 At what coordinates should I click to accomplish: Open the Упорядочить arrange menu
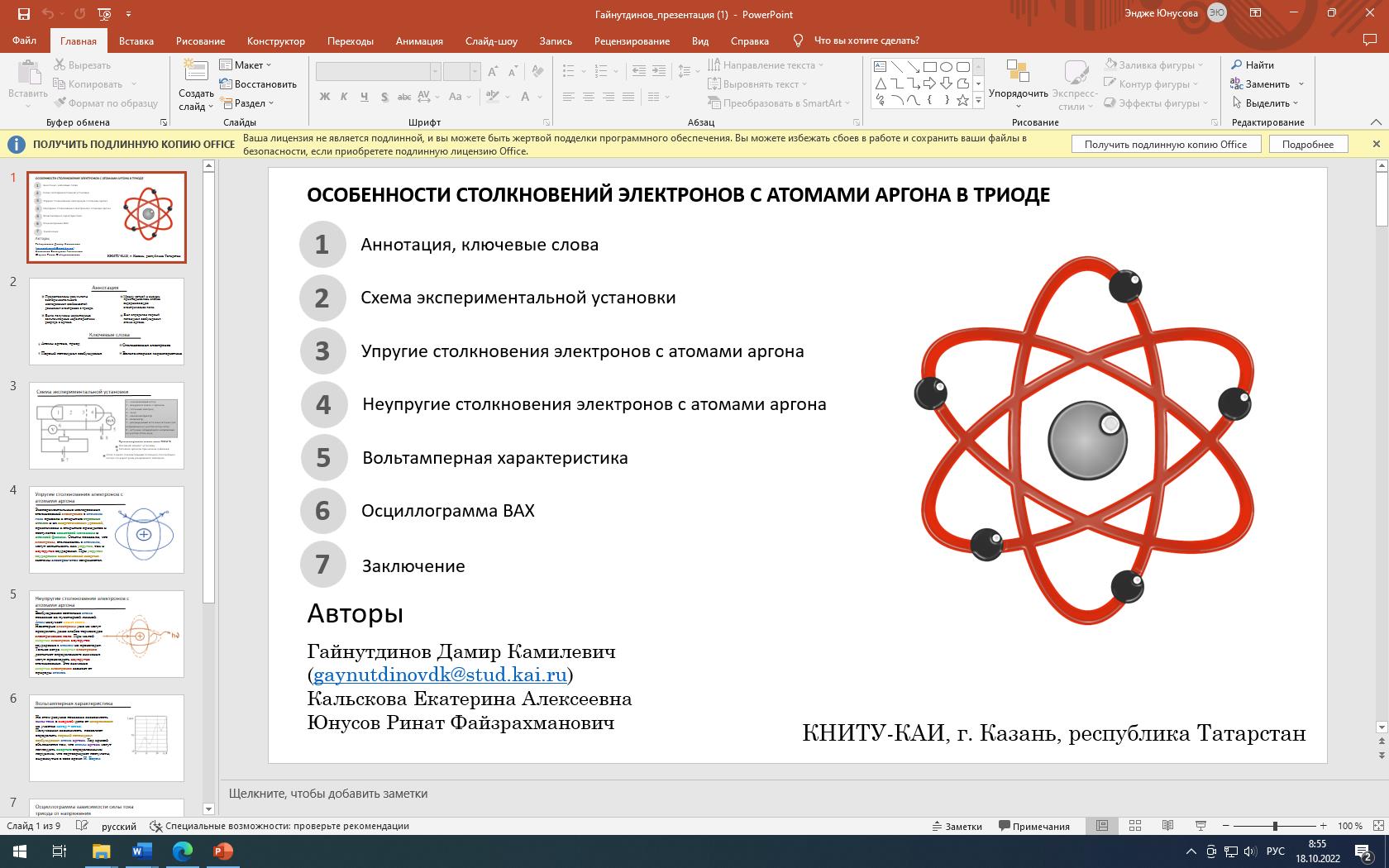pos(1018,85)
